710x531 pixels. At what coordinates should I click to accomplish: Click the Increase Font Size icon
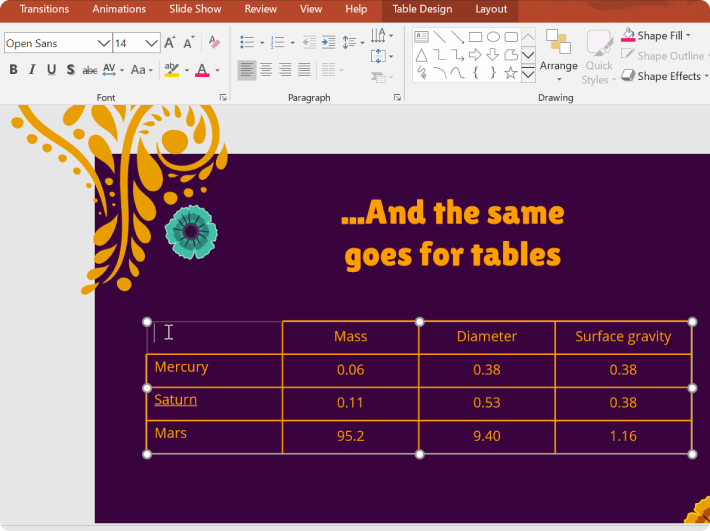pos(170,43)
